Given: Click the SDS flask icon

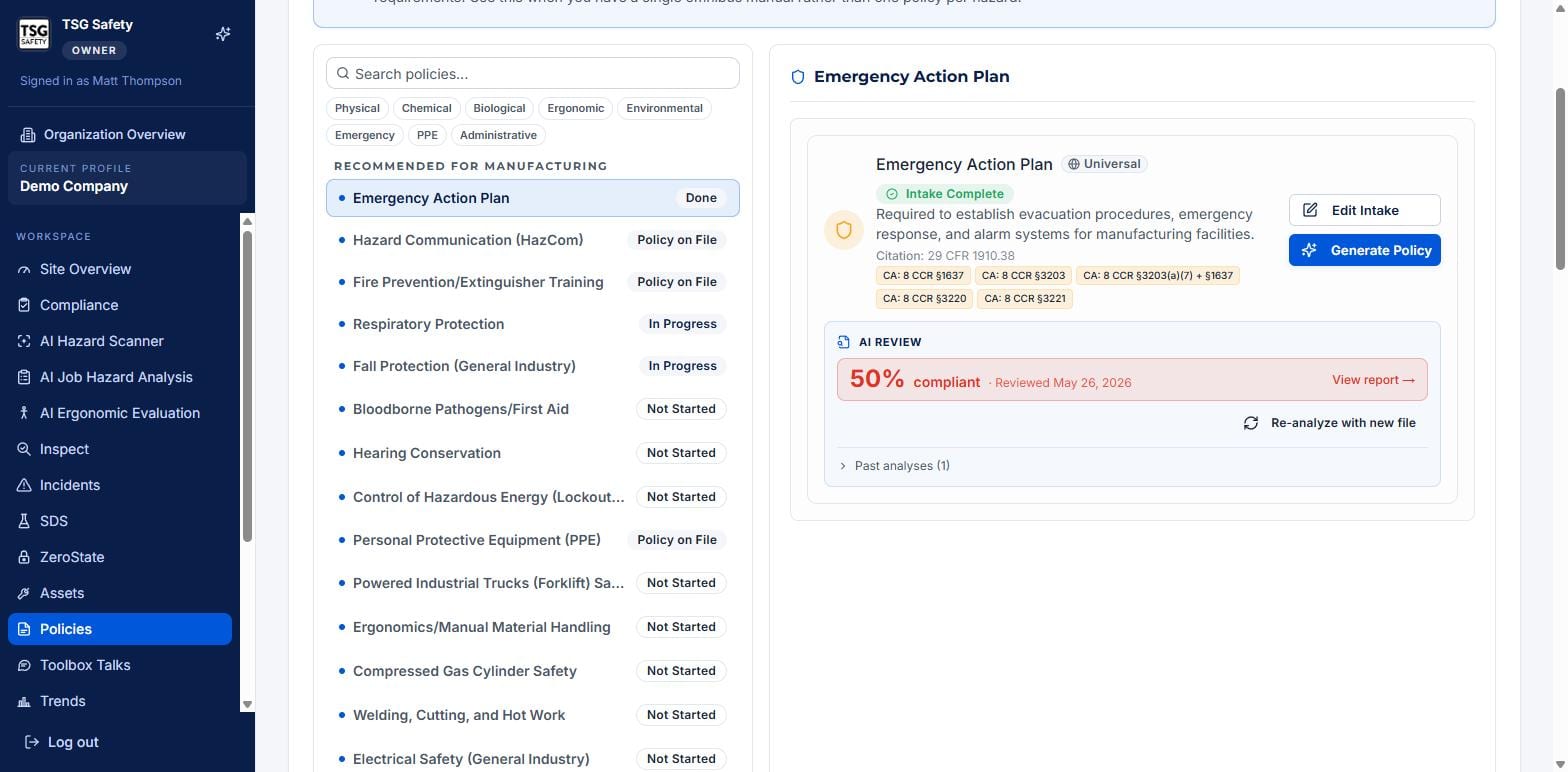Looking at the screenshot, I should coord(24,521).
